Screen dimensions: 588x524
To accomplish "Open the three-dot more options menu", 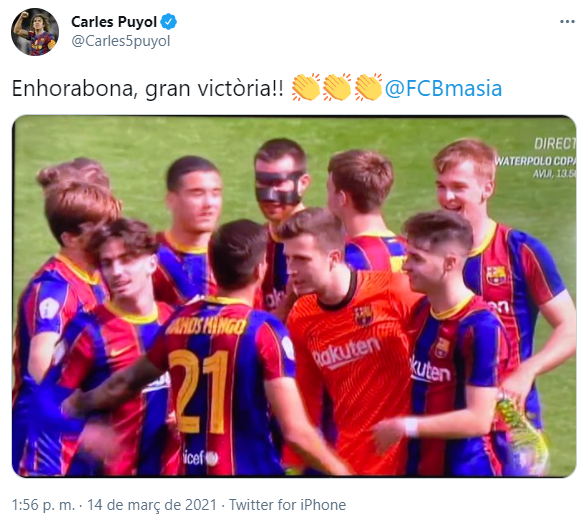I will tap(567, 22).
